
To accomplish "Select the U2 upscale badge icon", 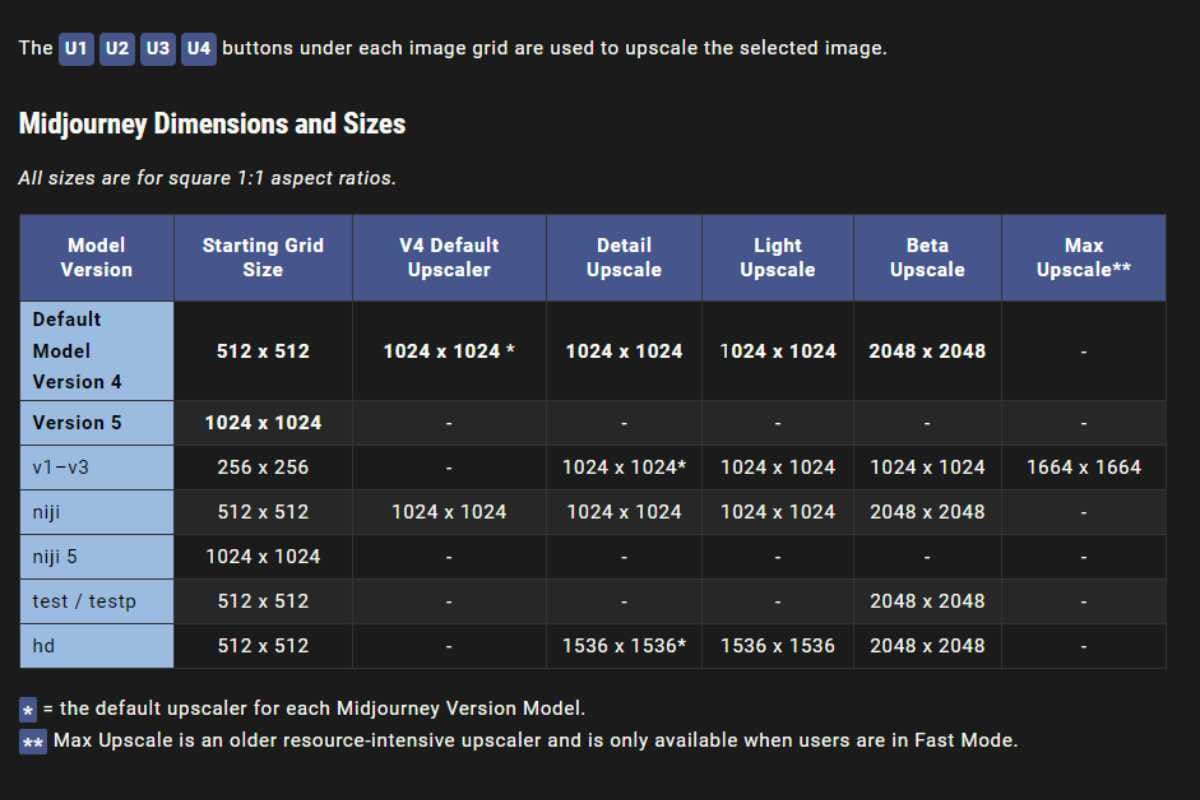I will [x=116, y=48].
